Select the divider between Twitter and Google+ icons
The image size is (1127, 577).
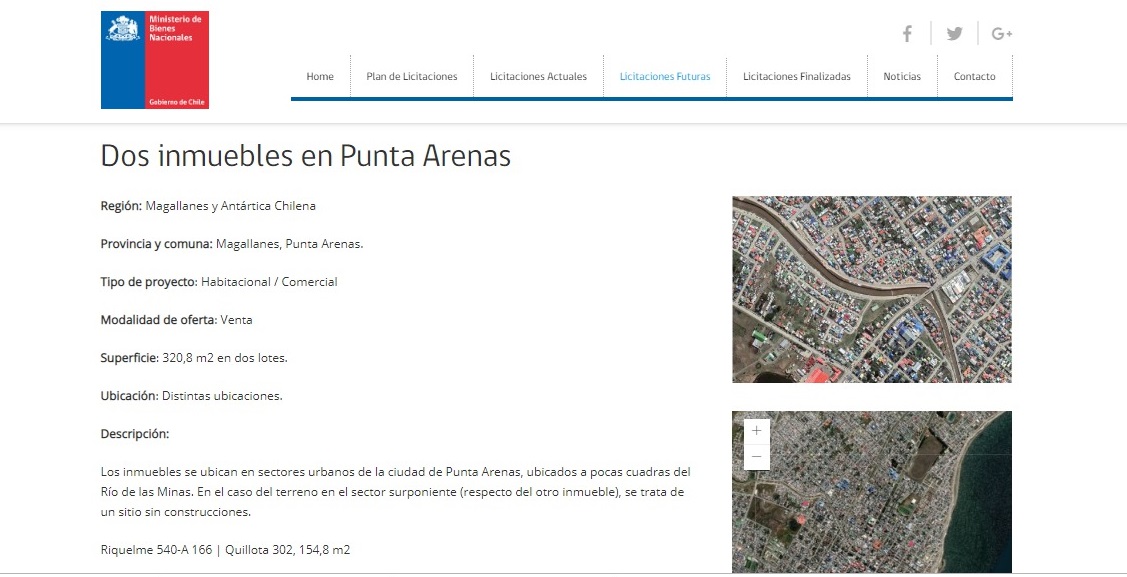click(x=978, y=33)
